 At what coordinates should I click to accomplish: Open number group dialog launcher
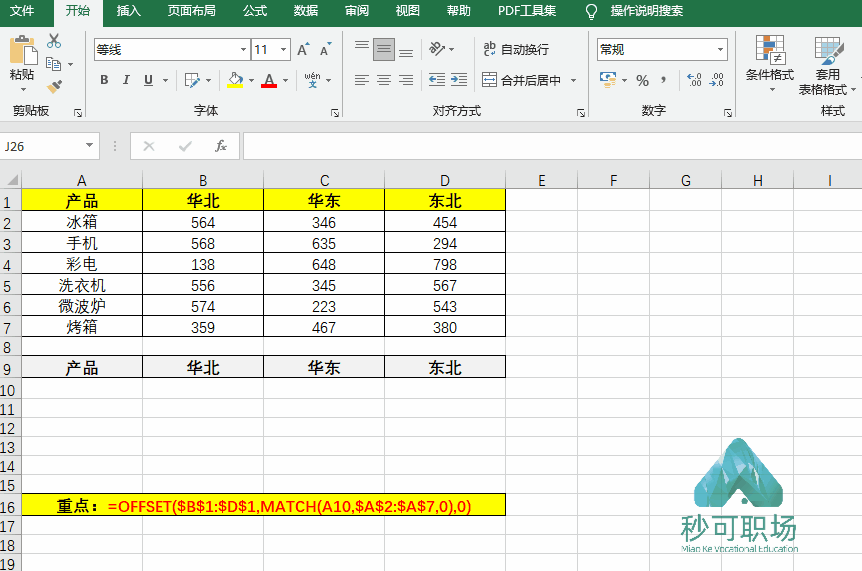(x=728, y=113)
